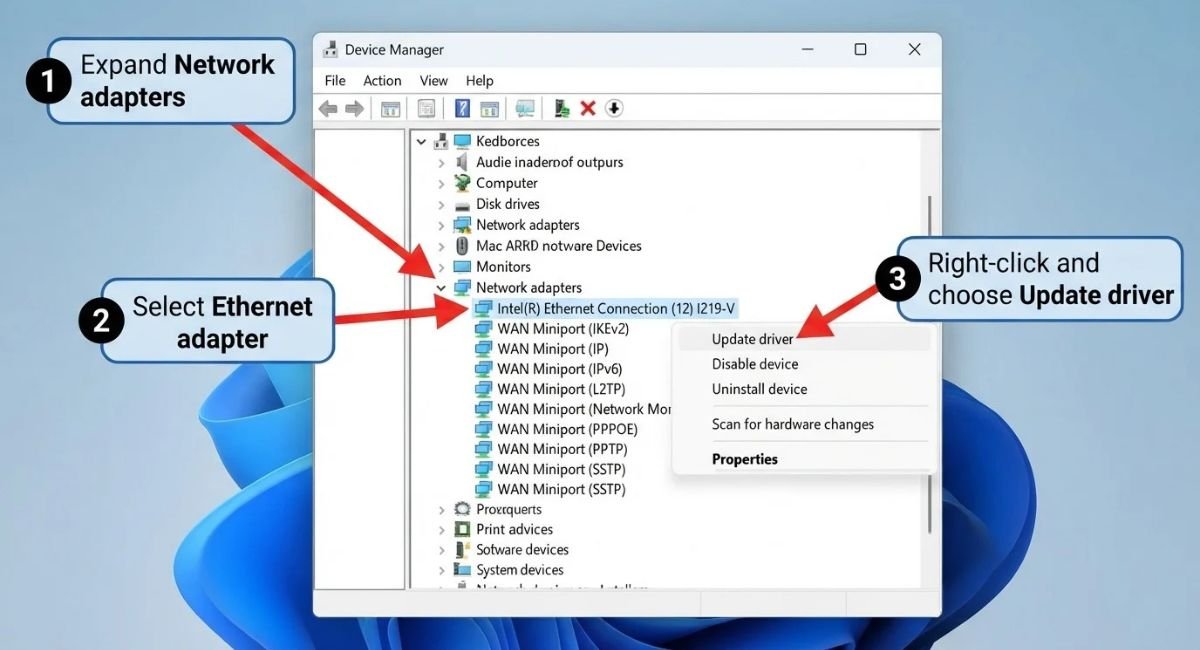The image size is (1200, 650).
Task: Click the Device Manager title bar icon
Action: [x=330, y=49]
